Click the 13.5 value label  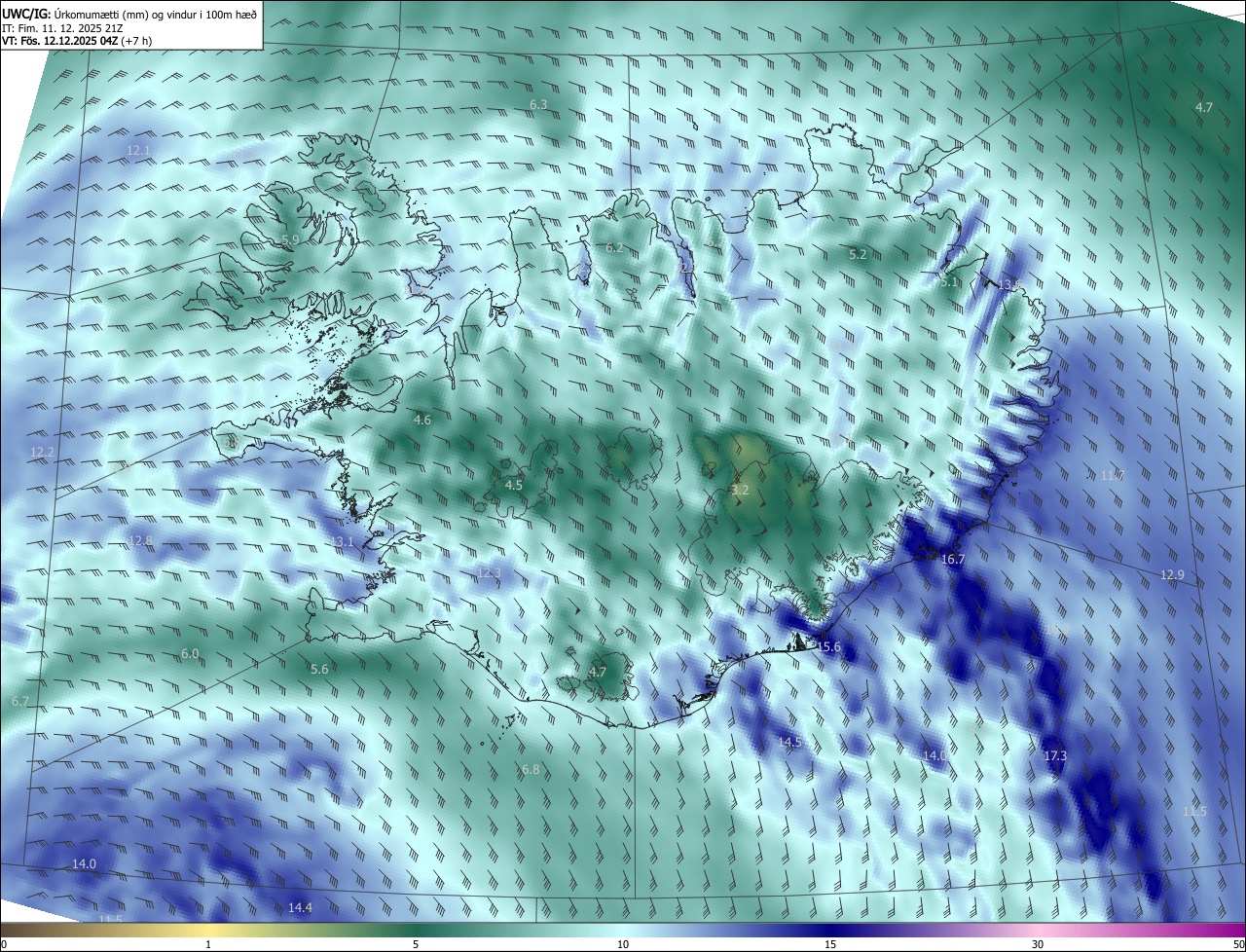pyautogui.click(x=1010, y=284)
